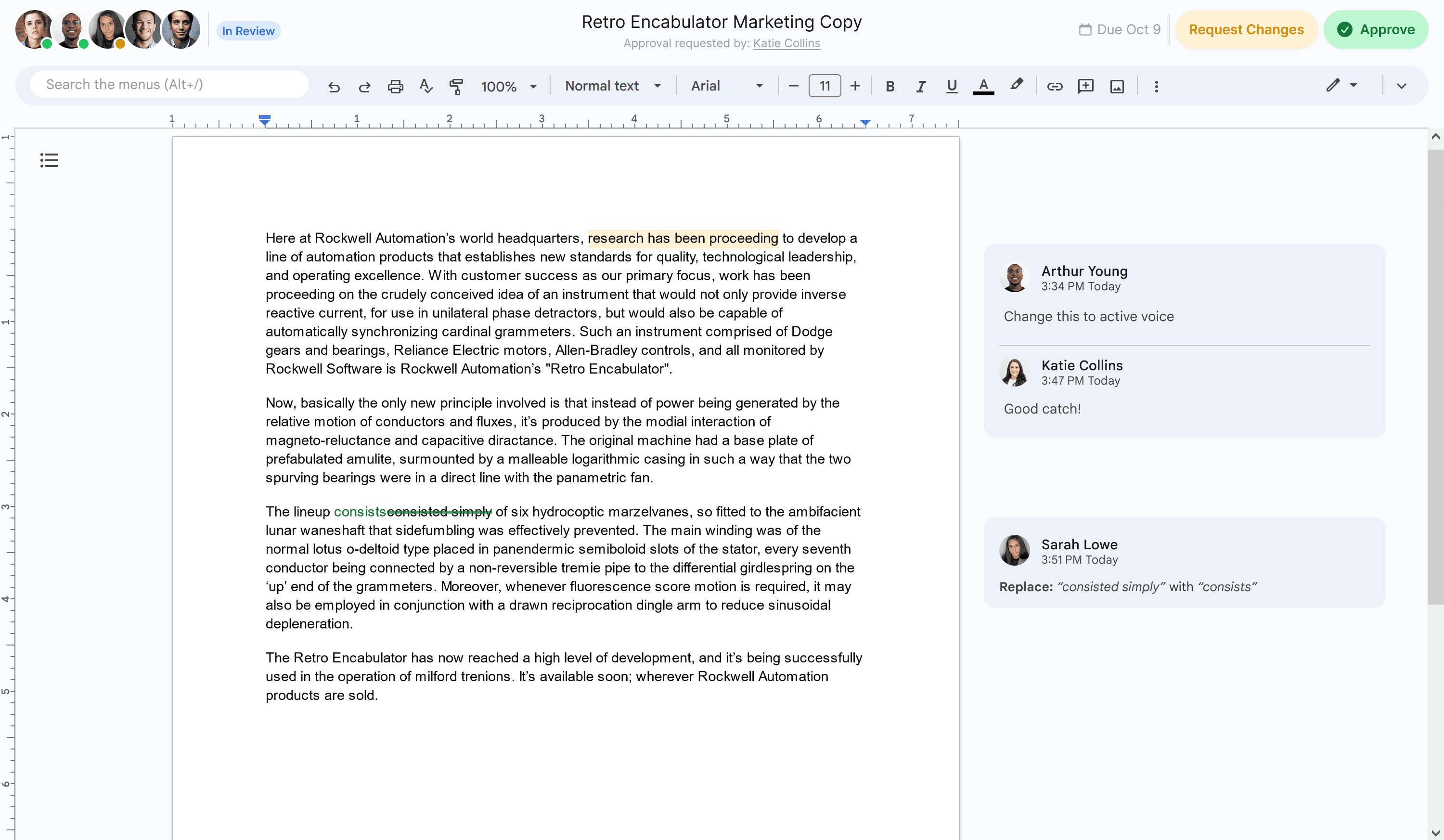Click third collaborator avatar with orange dot

pyautogui.click(x=107, y=29)
